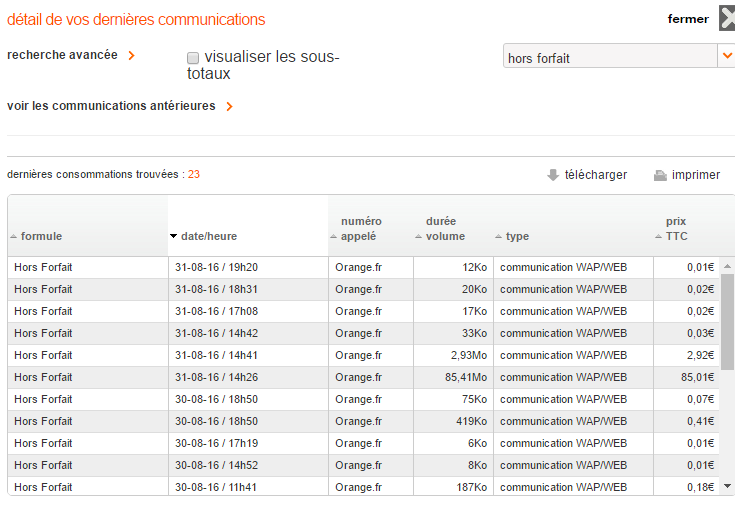This screenshot has height=519, width=735.
Task: Sort by prix TTC arrow
Action: (659, 236)
